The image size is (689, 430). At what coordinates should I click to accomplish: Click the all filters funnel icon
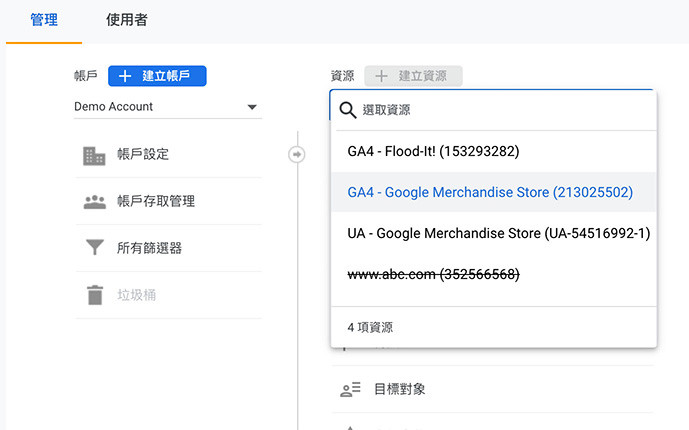(x=94, y=248)
